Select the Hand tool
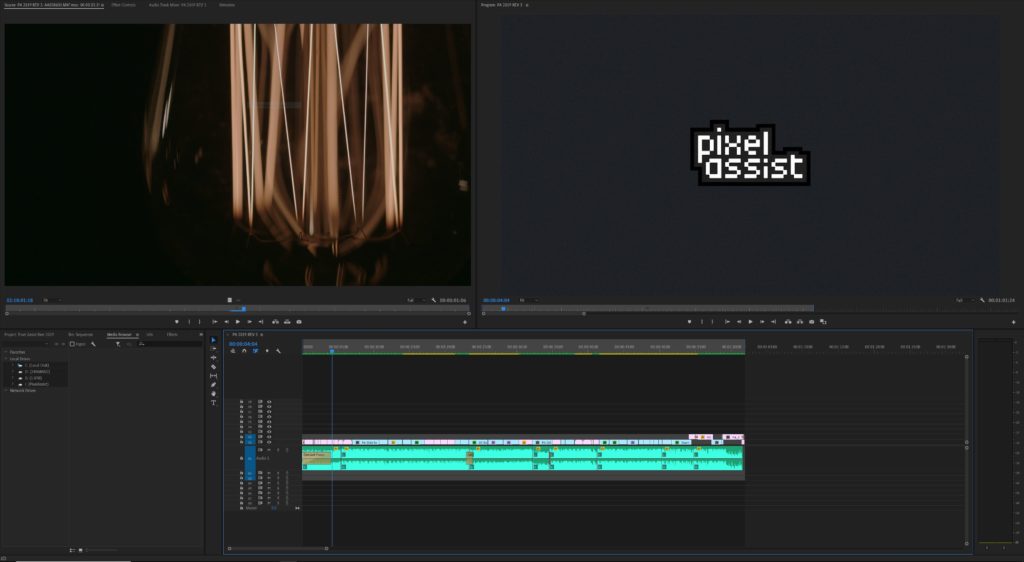This screenshot has width=1024, height=562. tap(214, 394)
